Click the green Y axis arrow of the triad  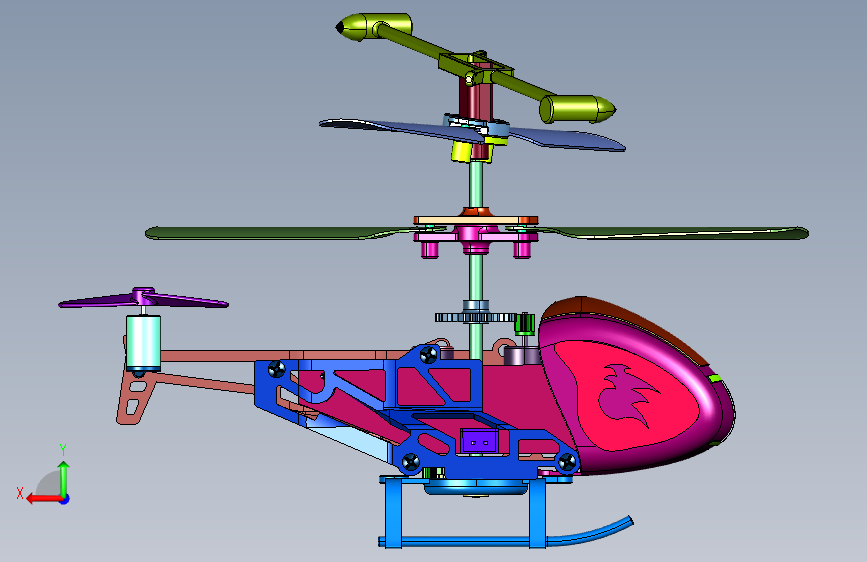[64, 479]
